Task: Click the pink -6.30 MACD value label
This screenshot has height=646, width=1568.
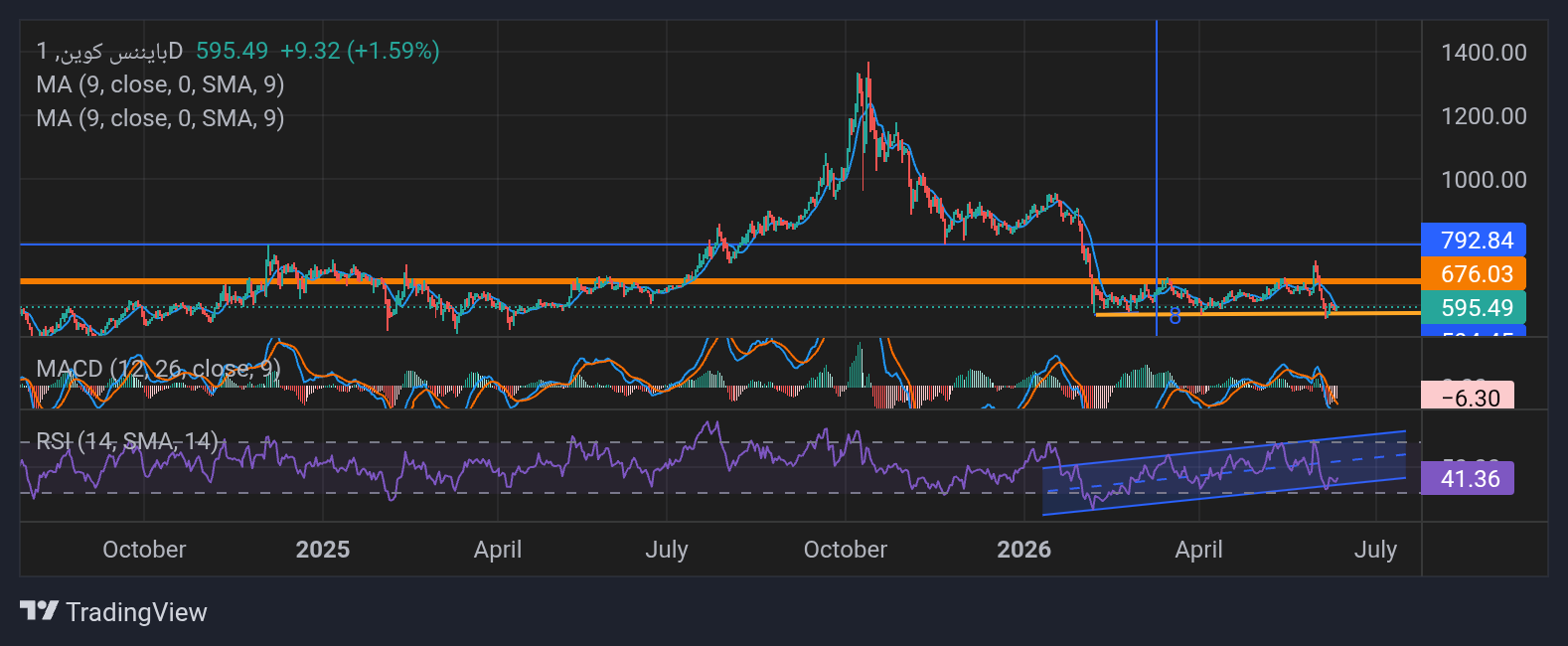Action: point(1469,398)
